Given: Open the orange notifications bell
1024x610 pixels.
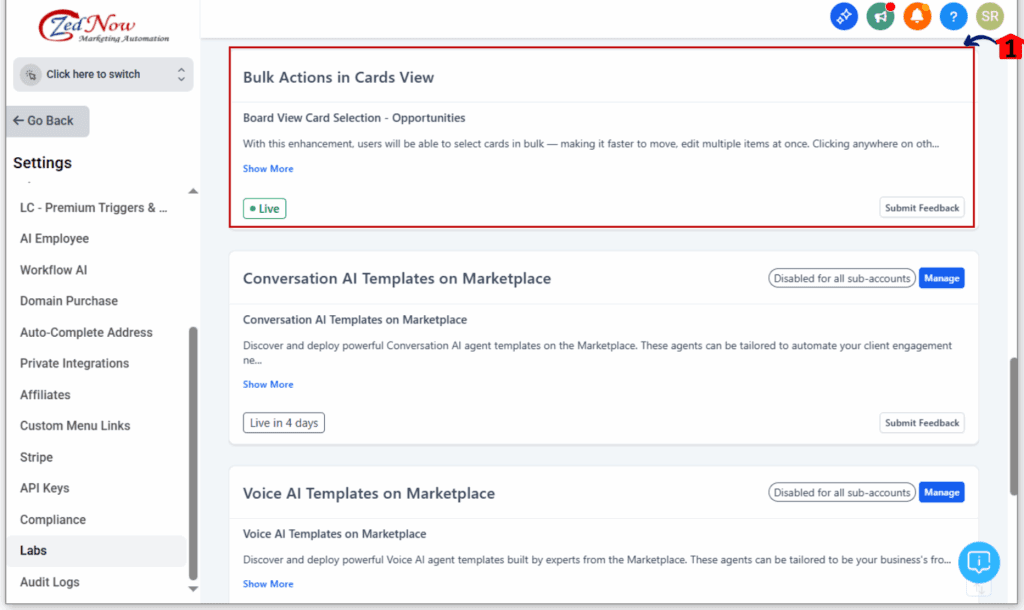Looking at the screenshot, I should [x=917, y=16].
